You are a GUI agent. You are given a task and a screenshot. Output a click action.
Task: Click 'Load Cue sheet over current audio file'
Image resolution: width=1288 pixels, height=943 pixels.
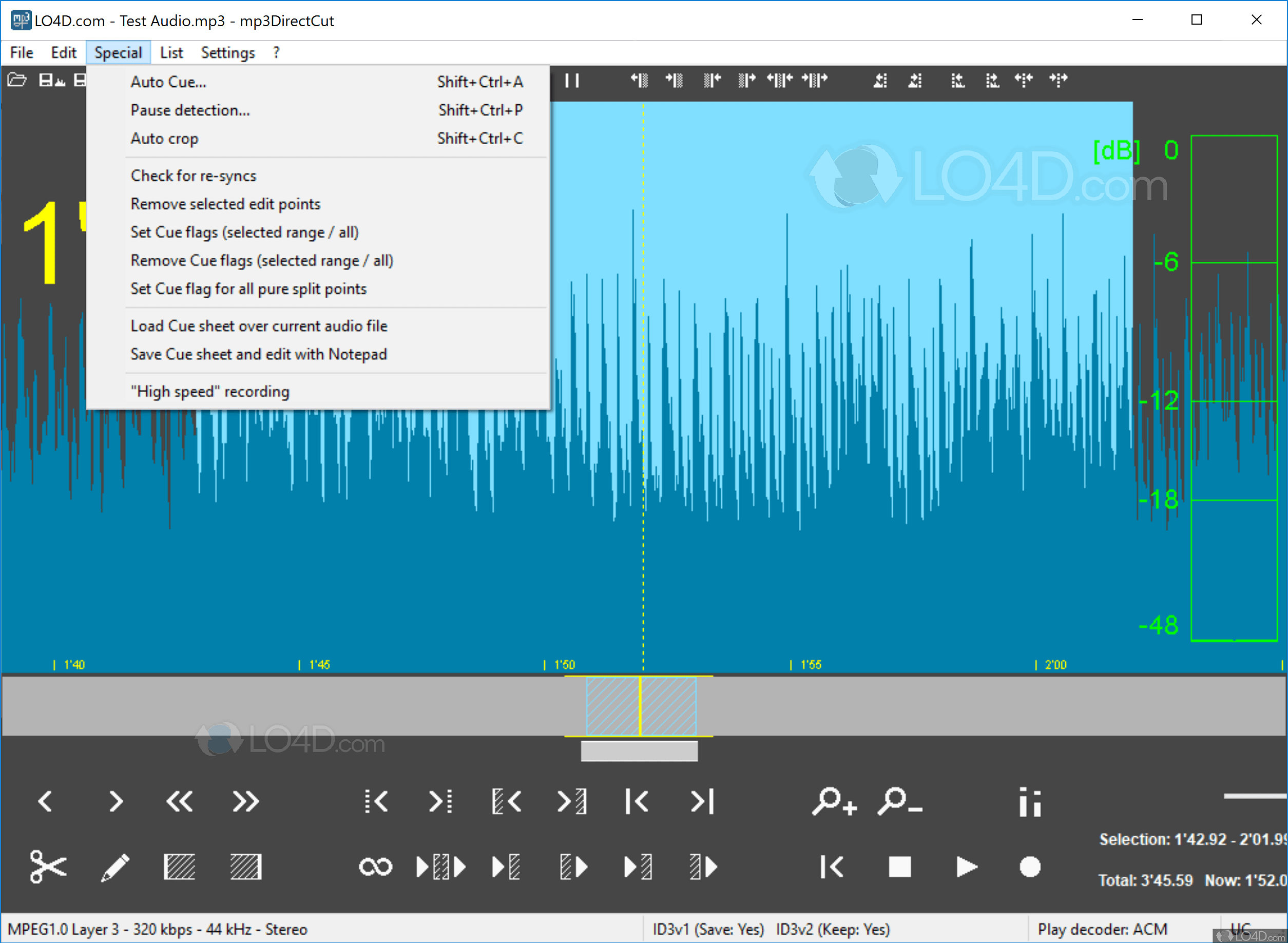(x=258, y=325)
